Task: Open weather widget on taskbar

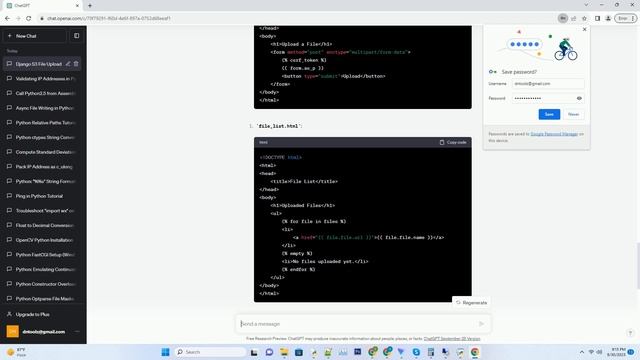Action: 17,352
